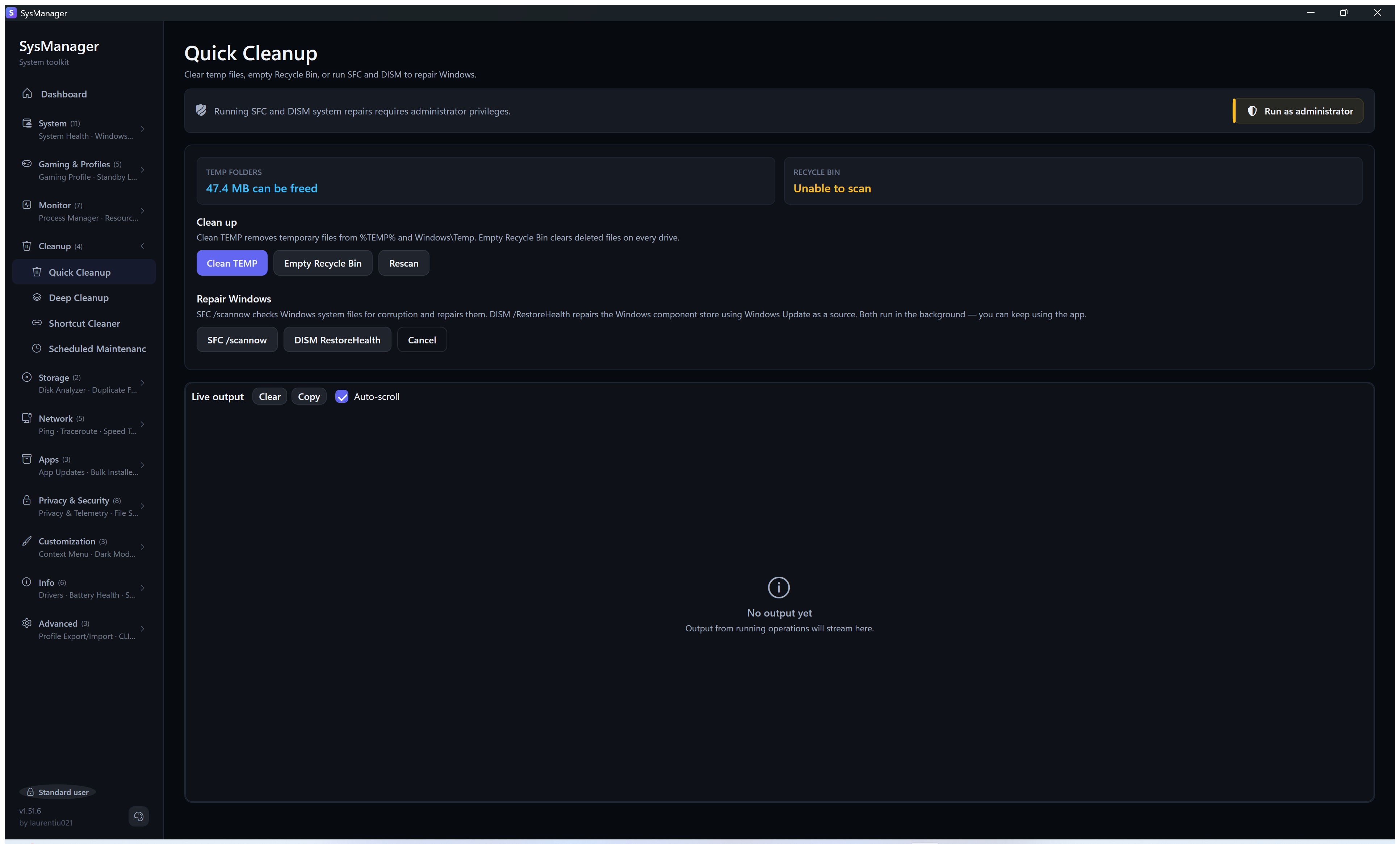Click the 'by laurentiu021' author text
Viewport: 1400px width, 844px height.
46,822
